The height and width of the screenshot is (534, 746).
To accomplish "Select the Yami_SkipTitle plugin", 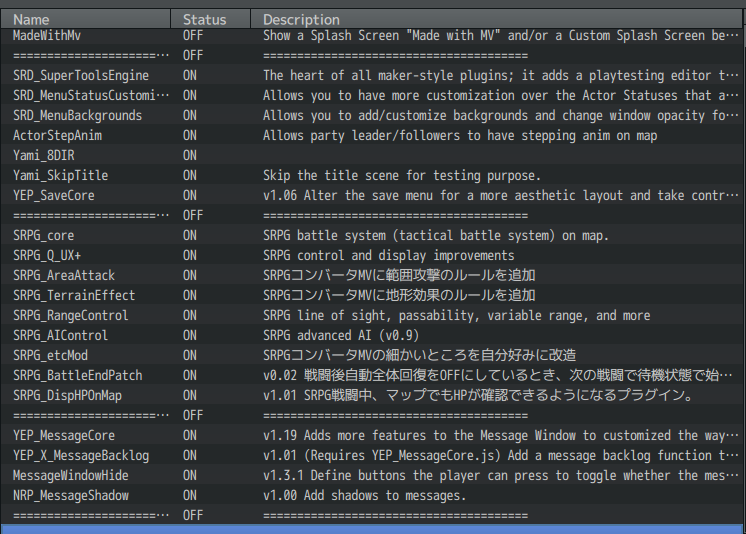I will pyautogui.click(x=372, y=175).
